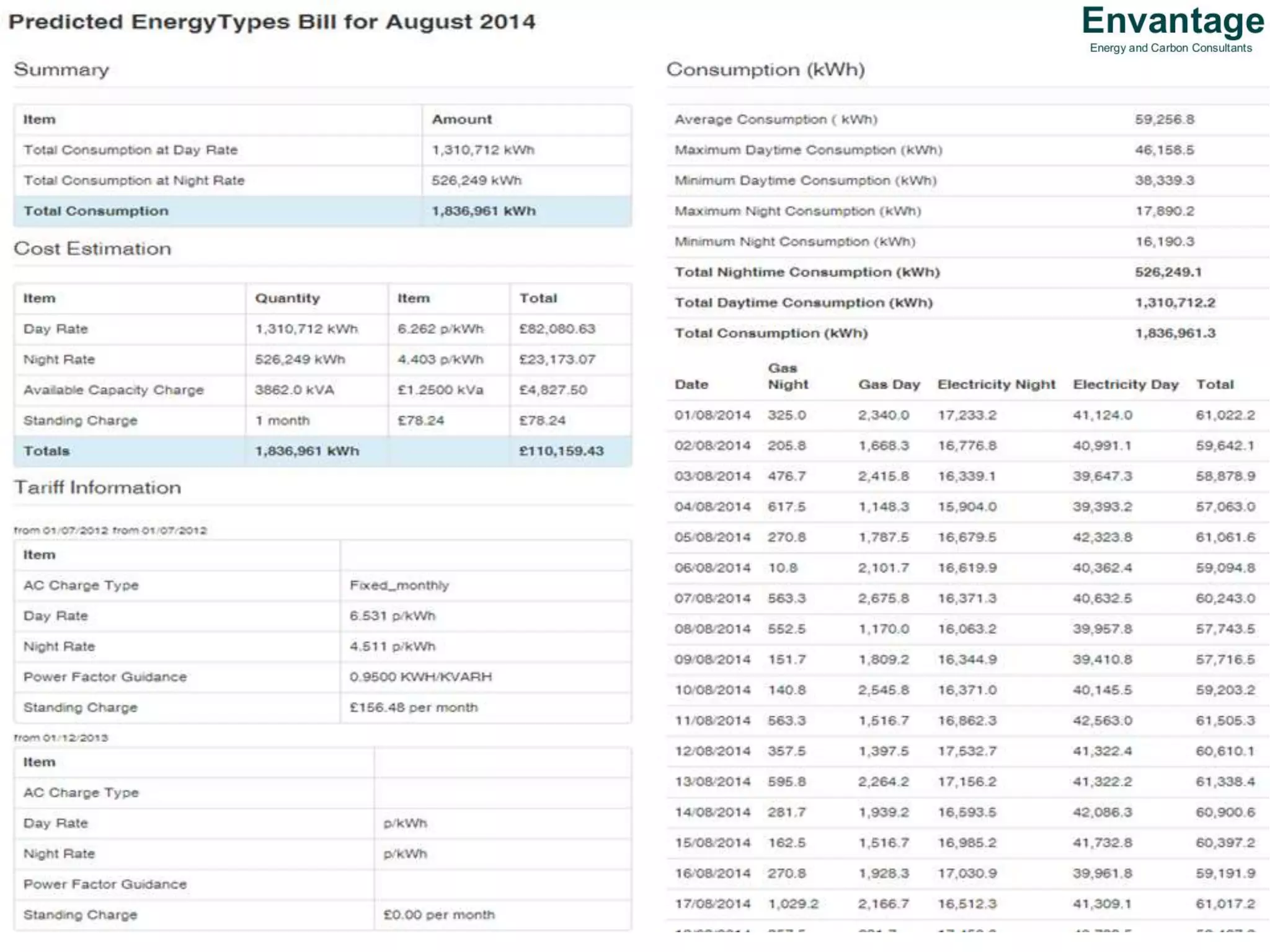The width and height of the screenshot is (1270, 952).
Task: Click the Standing Charge £156.48 per month
Action: pos(414,707)
